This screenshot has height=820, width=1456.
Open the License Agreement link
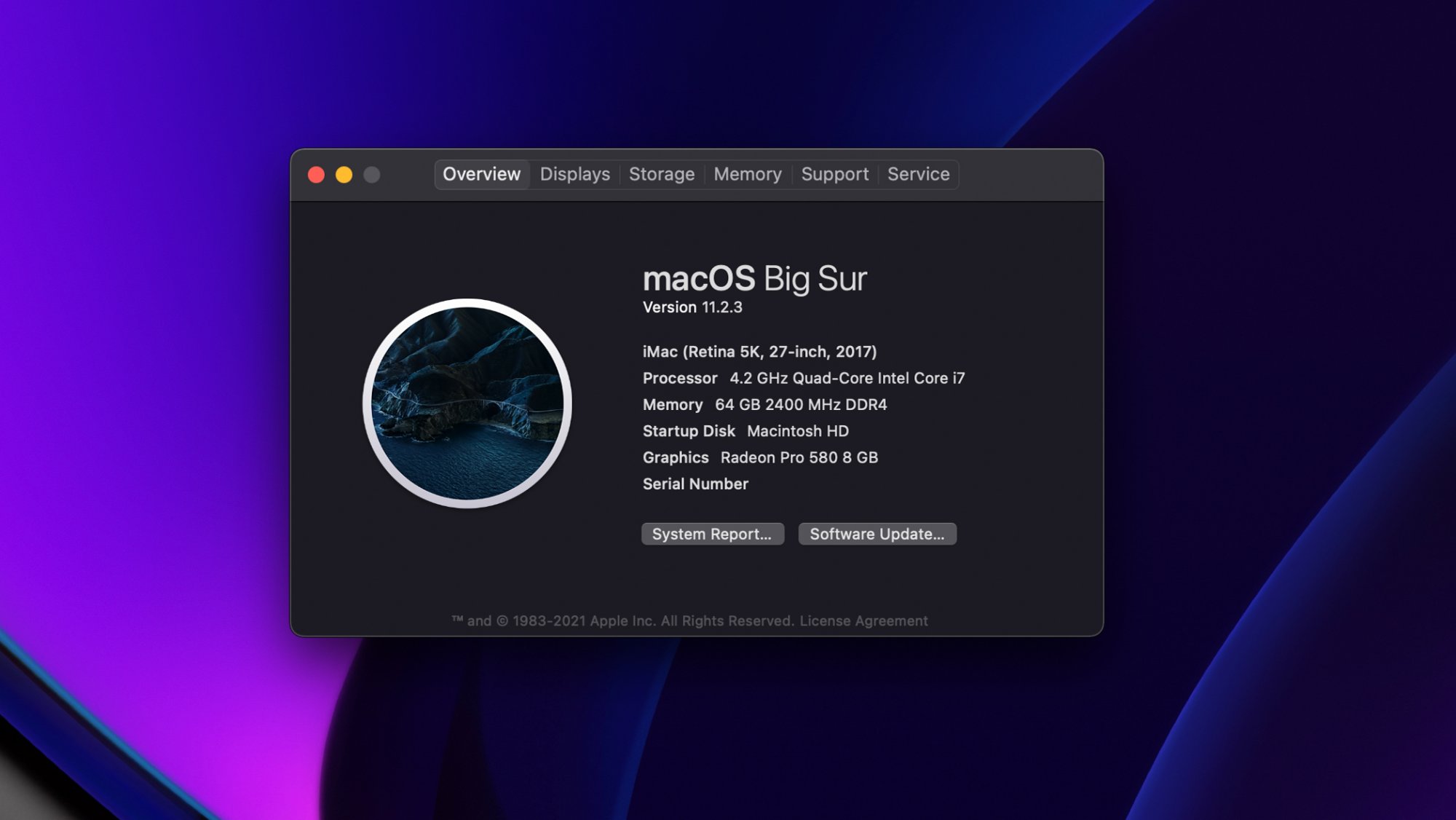tap(863, 620)
